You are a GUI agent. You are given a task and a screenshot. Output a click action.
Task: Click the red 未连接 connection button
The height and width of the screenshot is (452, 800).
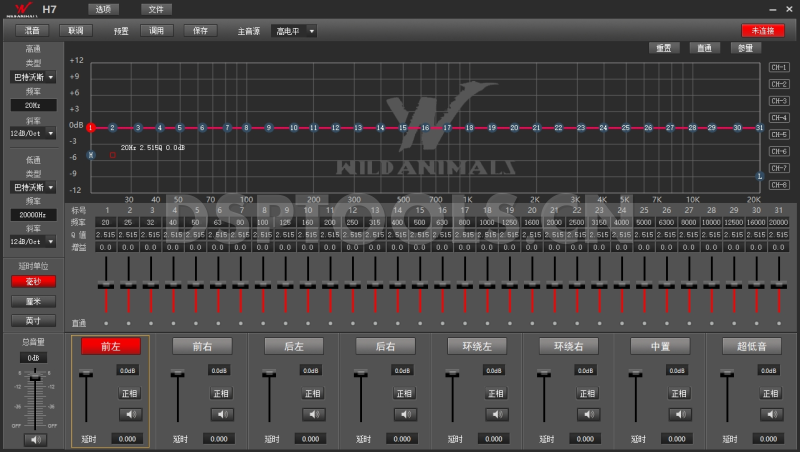click(x=763, y=31)
